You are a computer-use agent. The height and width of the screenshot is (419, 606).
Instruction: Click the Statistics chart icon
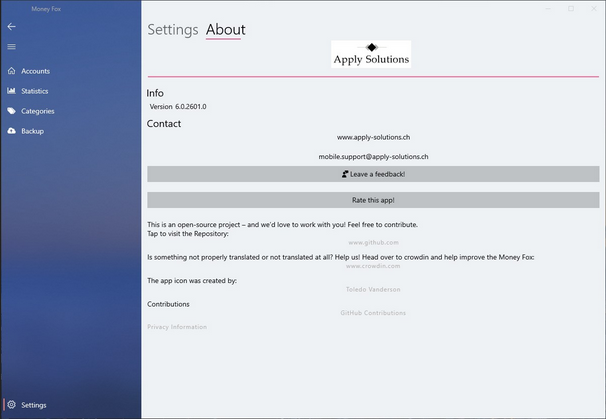tap(12, 91)
